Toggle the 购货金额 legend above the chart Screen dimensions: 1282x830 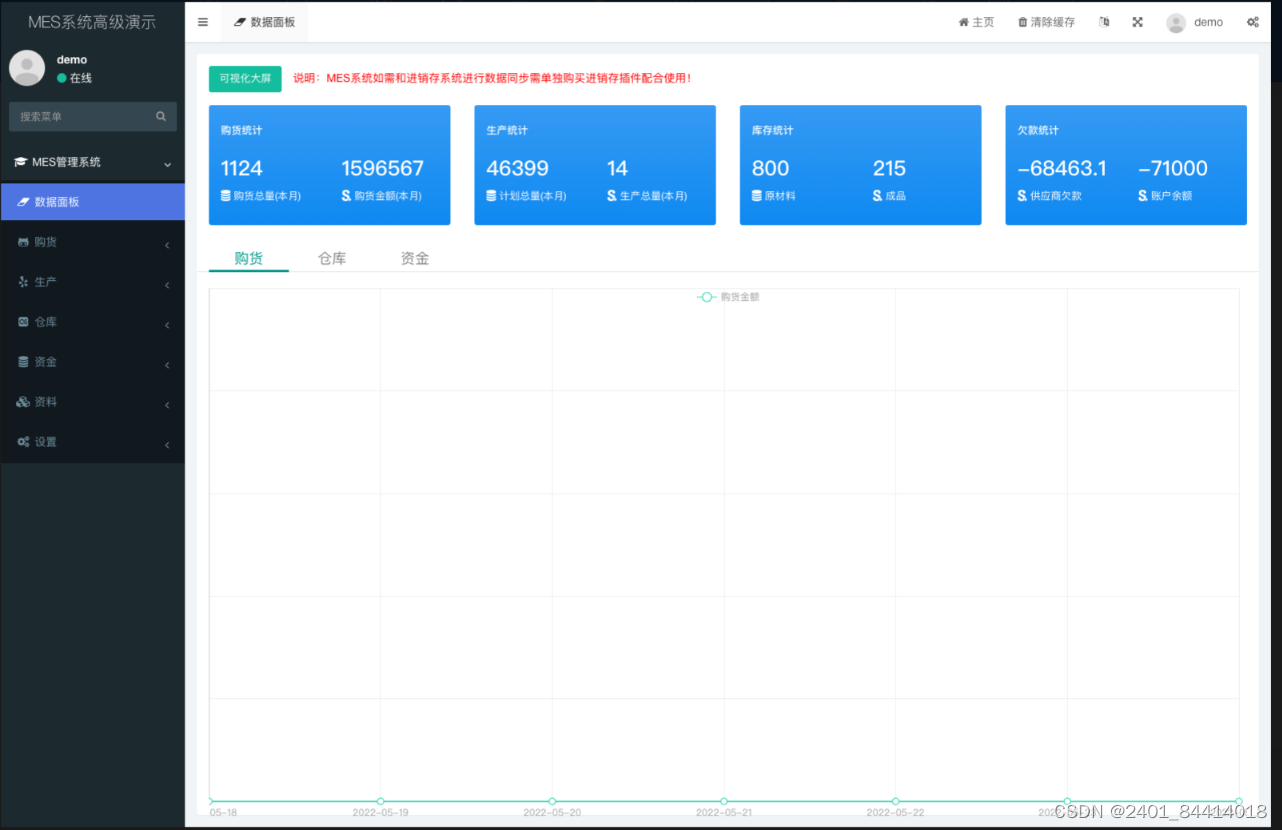point(727,297)
